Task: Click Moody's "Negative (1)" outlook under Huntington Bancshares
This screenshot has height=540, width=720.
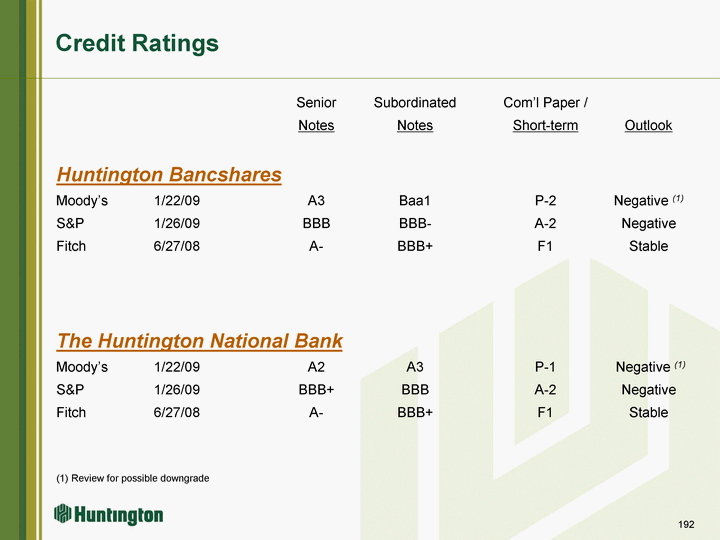Action: (x=648, y=201)
